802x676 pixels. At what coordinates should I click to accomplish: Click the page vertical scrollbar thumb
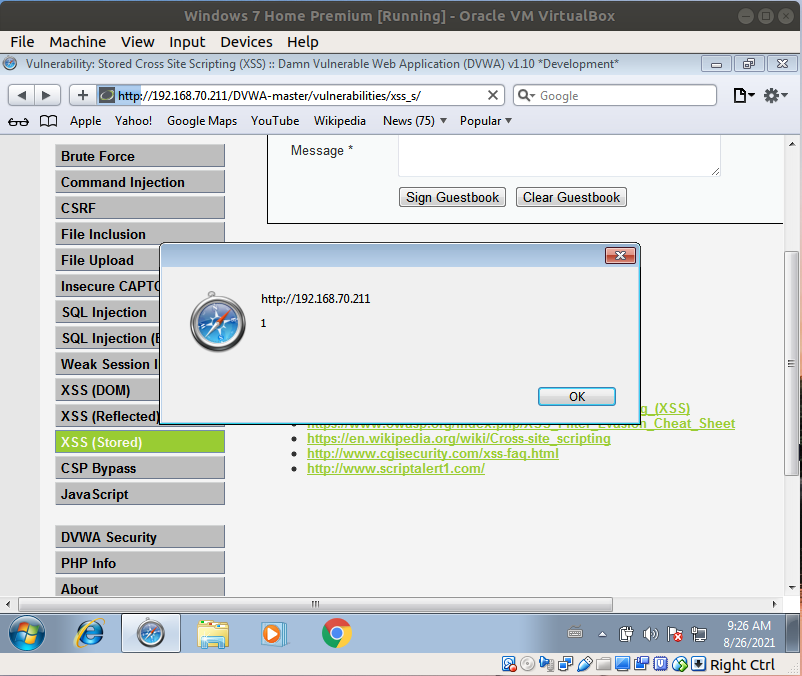pyautogui.click(x=791, y=364)
